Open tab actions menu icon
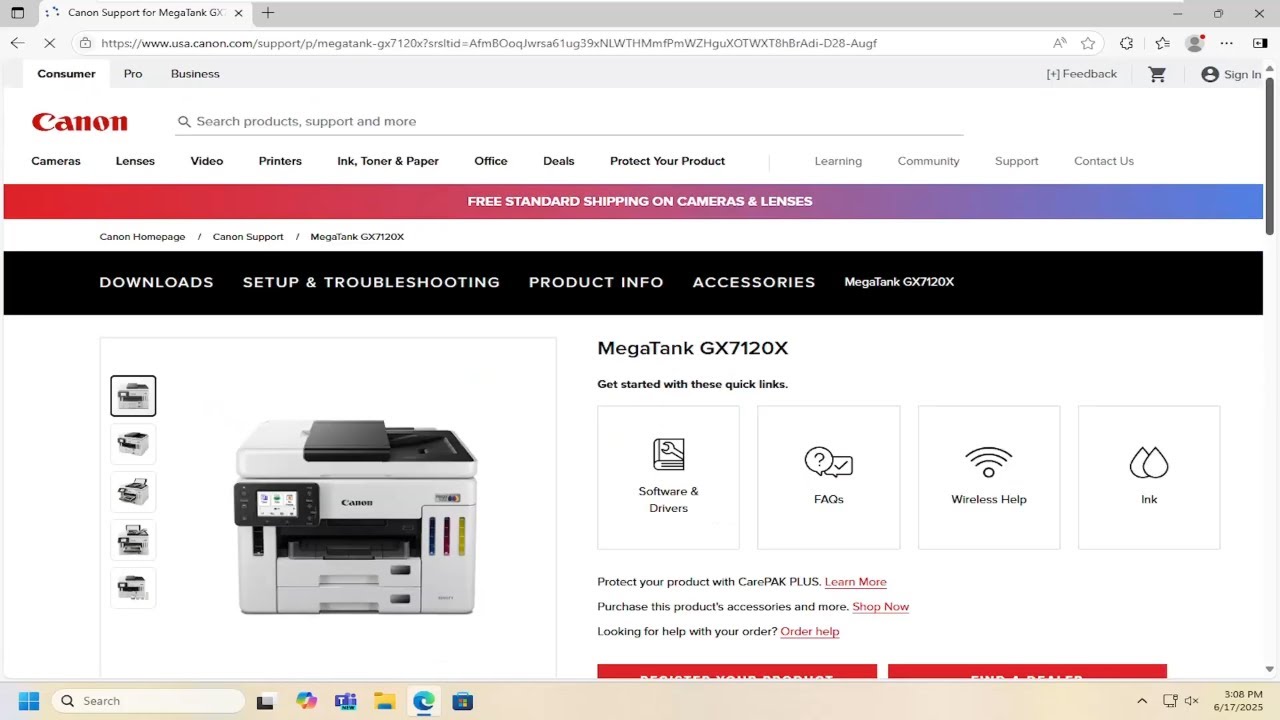 (17, 13)
